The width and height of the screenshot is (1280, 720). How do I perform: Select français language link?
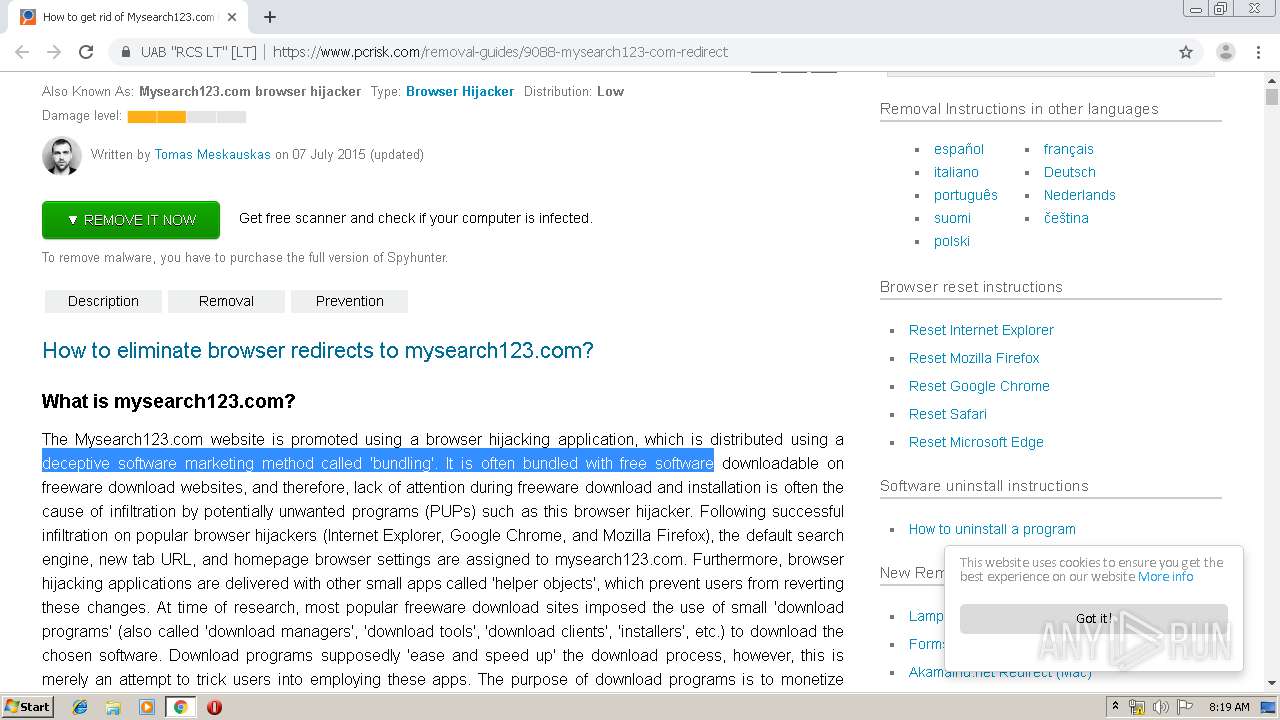(1069, 149)
